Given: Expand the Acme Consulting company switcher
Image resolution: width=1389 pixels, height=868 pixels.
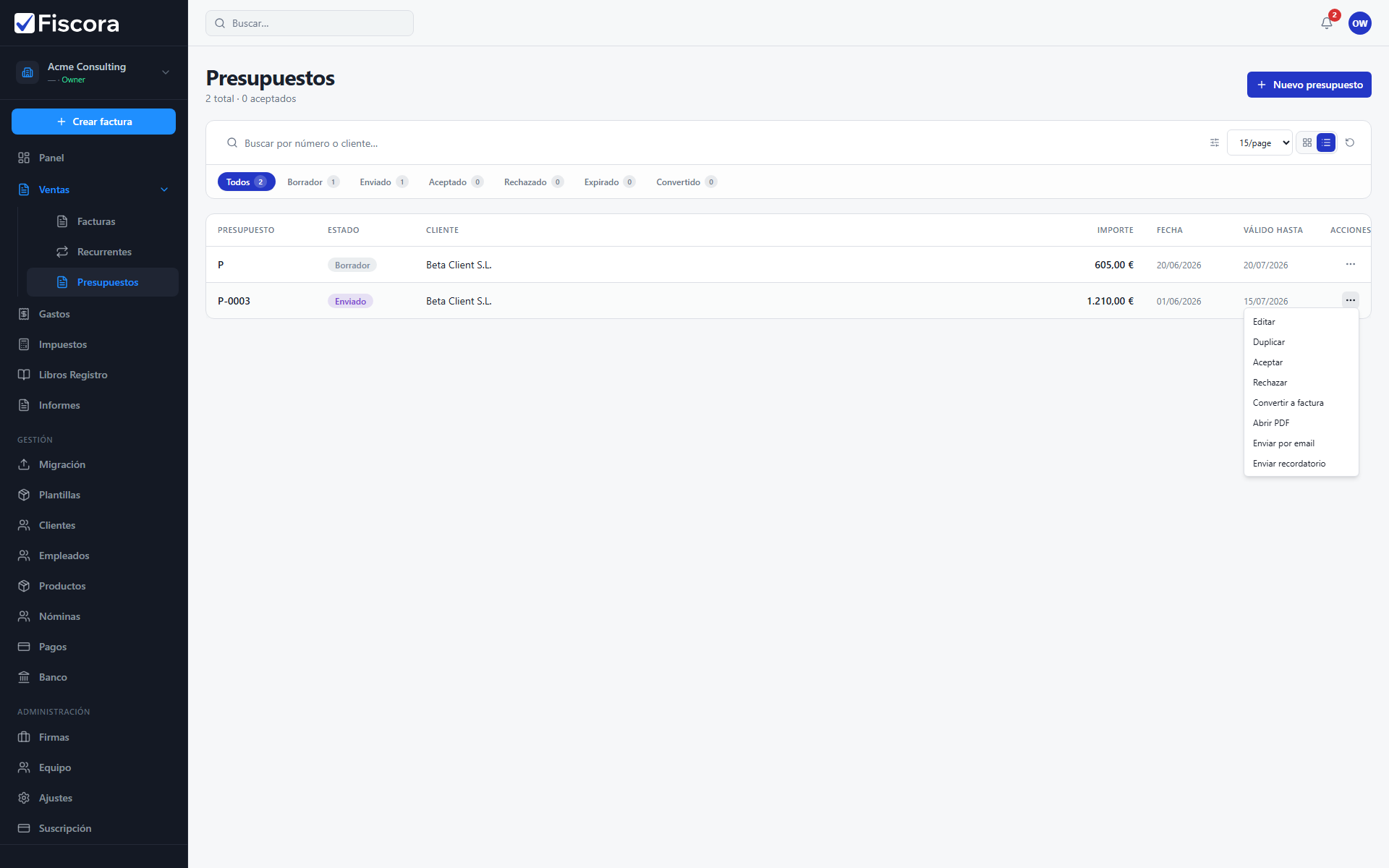Looking at the screenshot, I should pos(94,72).
